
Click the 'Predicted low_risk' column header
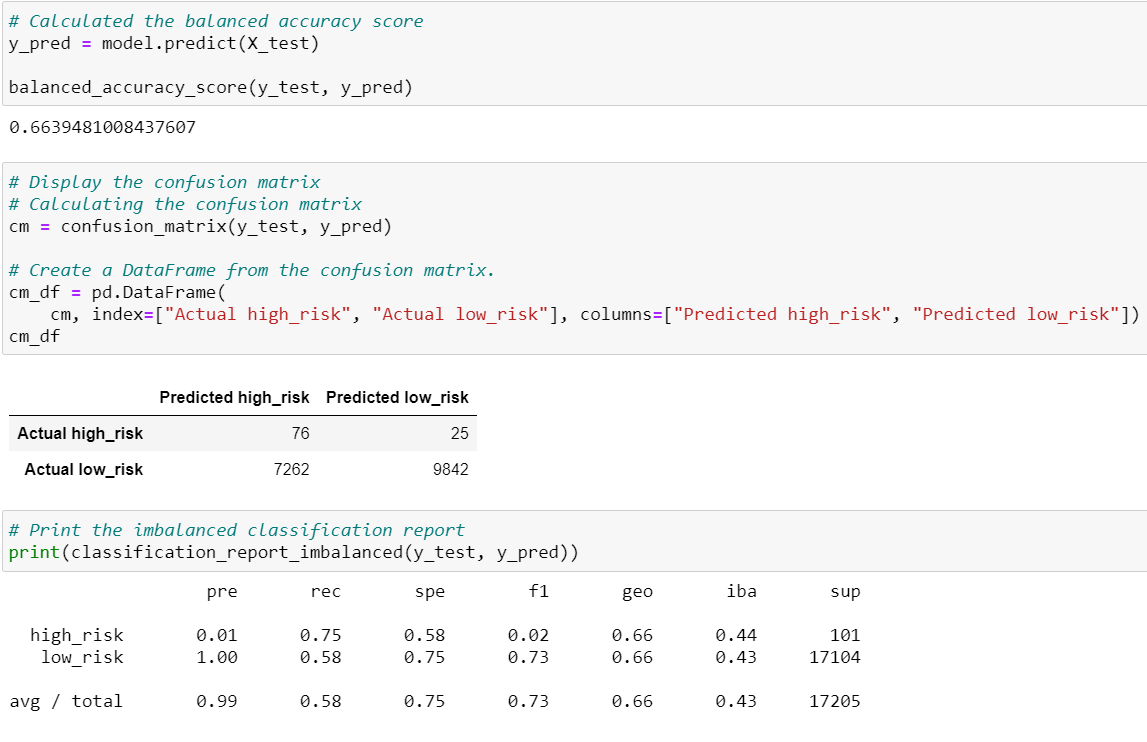click(x=399, y=397)
